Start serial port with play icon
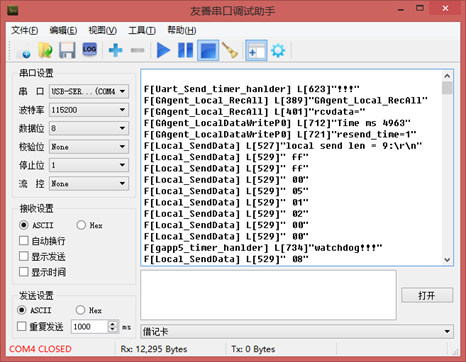Image resolution: width=466 pixels, height=362 pixels. (163, 50)
